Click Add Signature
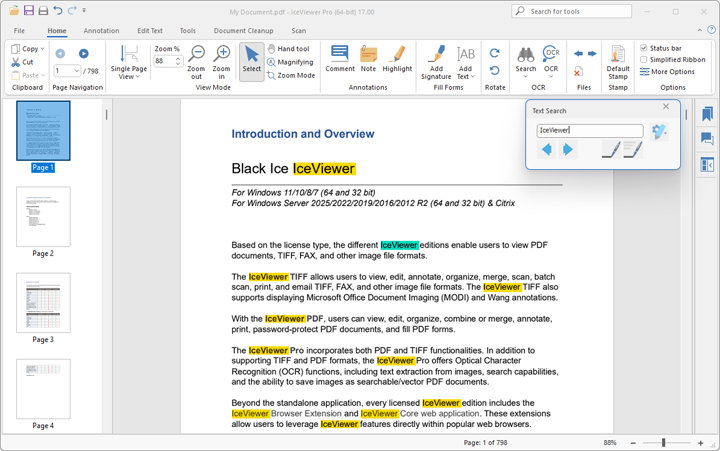Viewport: 720px width, 451px height. (436, 62)
